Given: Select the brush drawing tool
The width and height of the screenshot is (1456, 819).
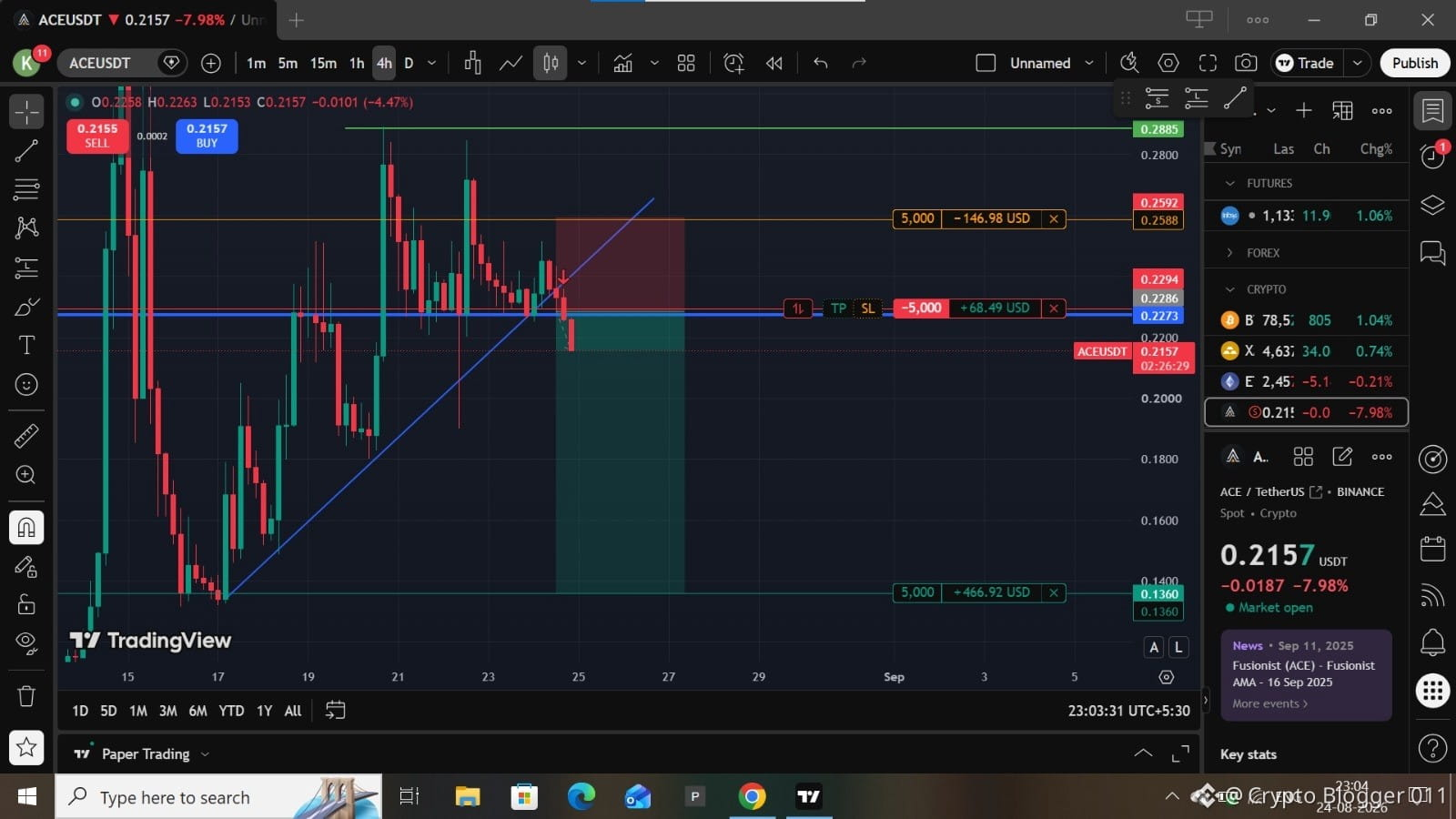Looking at the screenshot, I should point(26,307).
